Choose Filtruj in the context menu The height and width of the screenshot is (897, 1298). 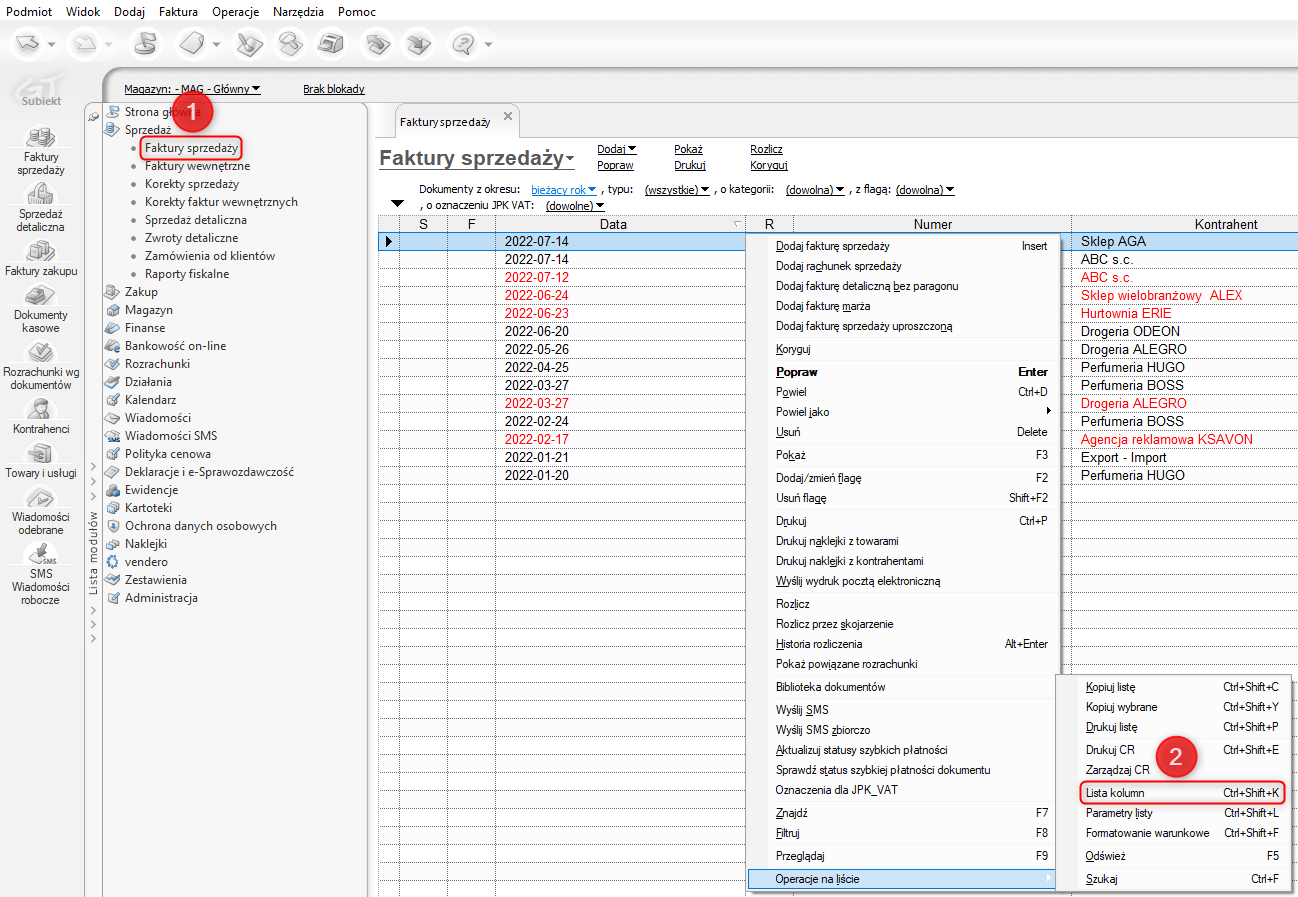[786, 832]
